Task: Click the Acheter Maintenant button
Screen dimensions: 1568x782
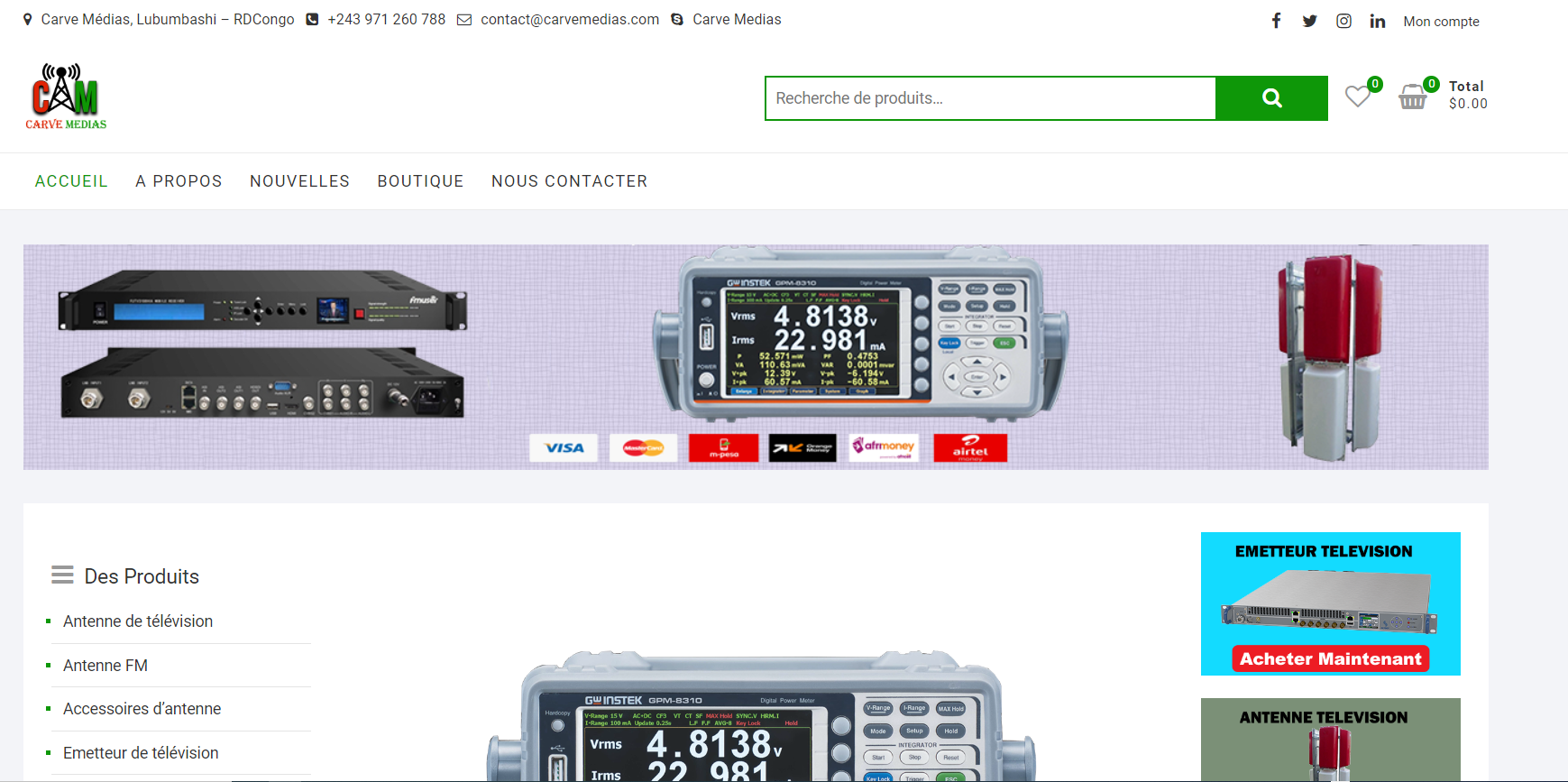Action: [1330, 658]
